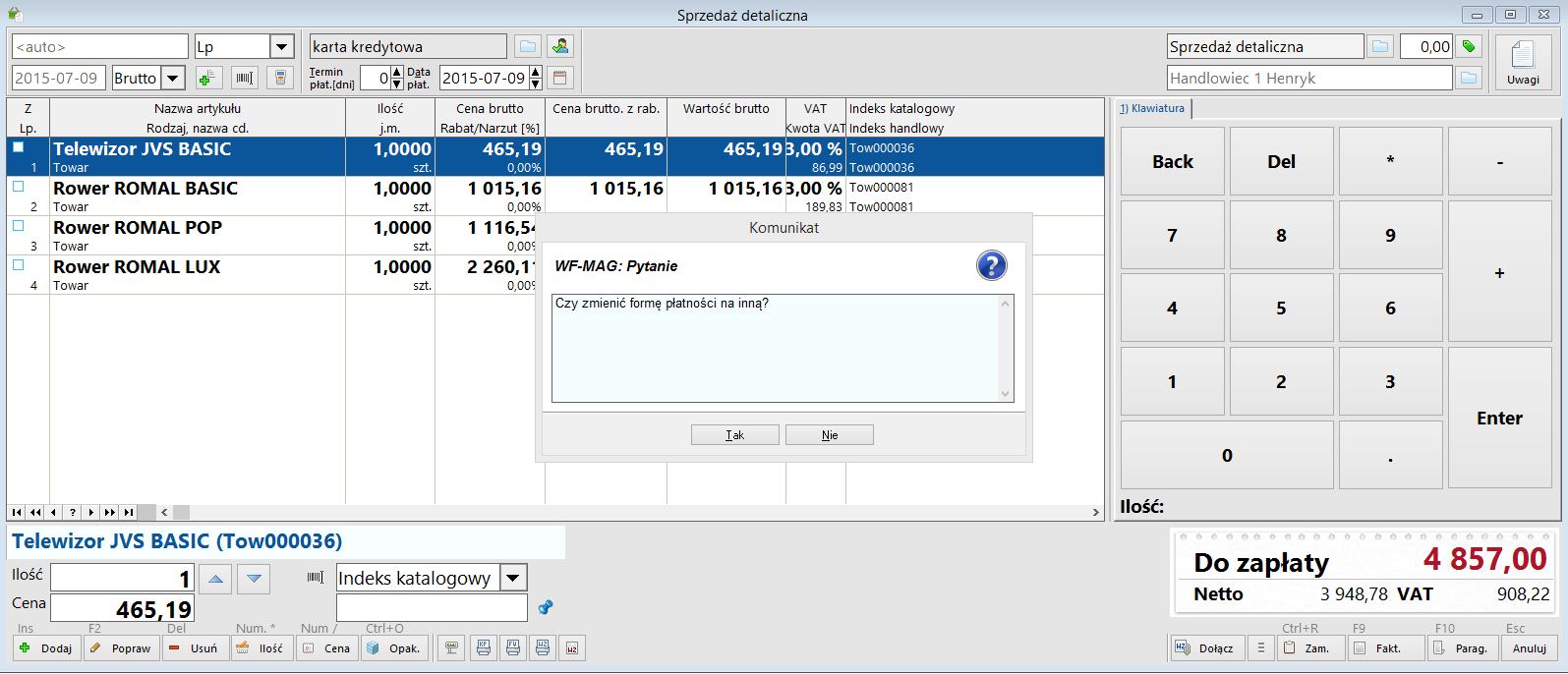Expand the Lp sort order dropdown

point(282,46)
